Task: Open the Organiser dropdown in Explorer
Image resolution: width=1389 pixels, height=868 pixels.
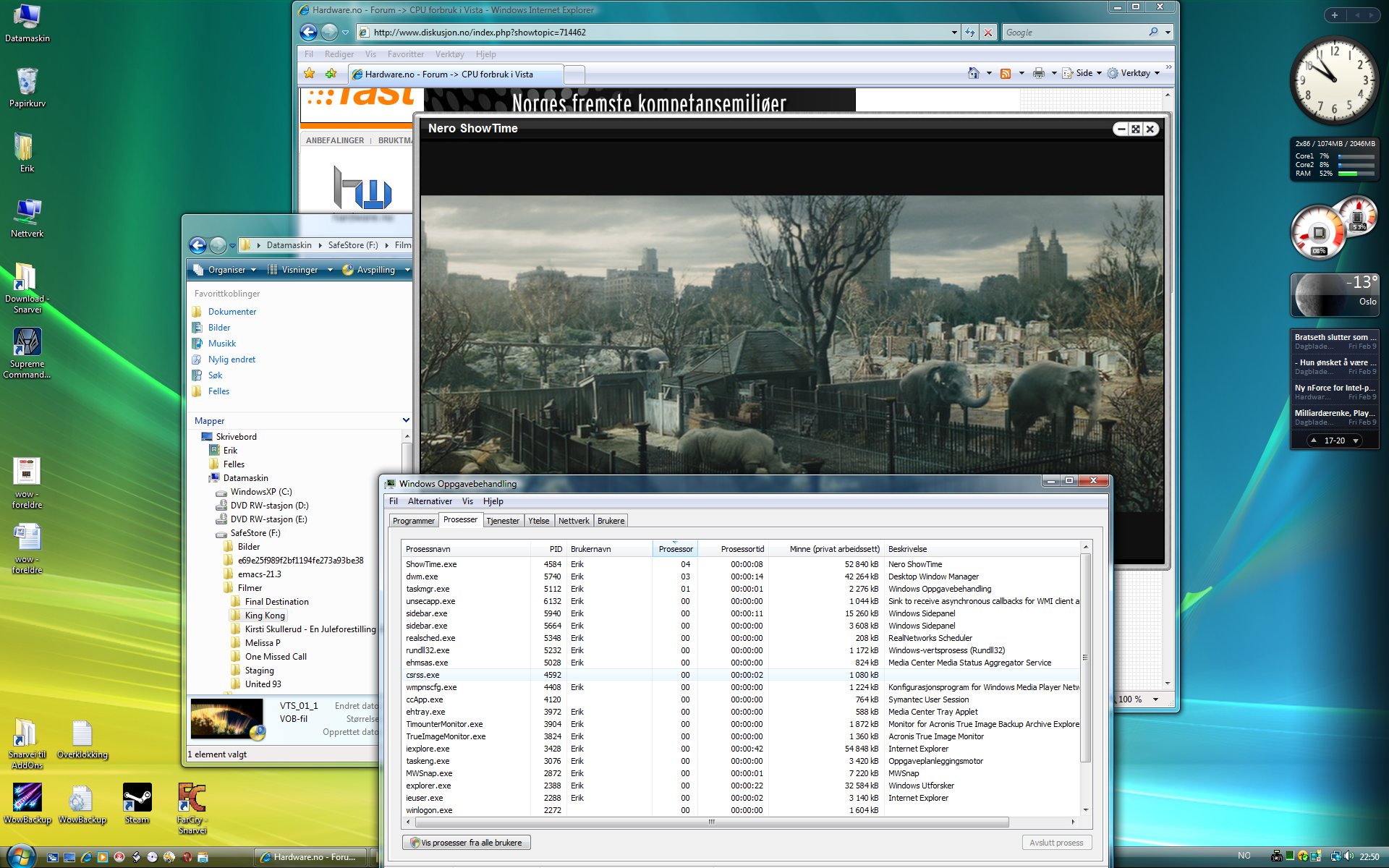Action: (x=225, y=270)
